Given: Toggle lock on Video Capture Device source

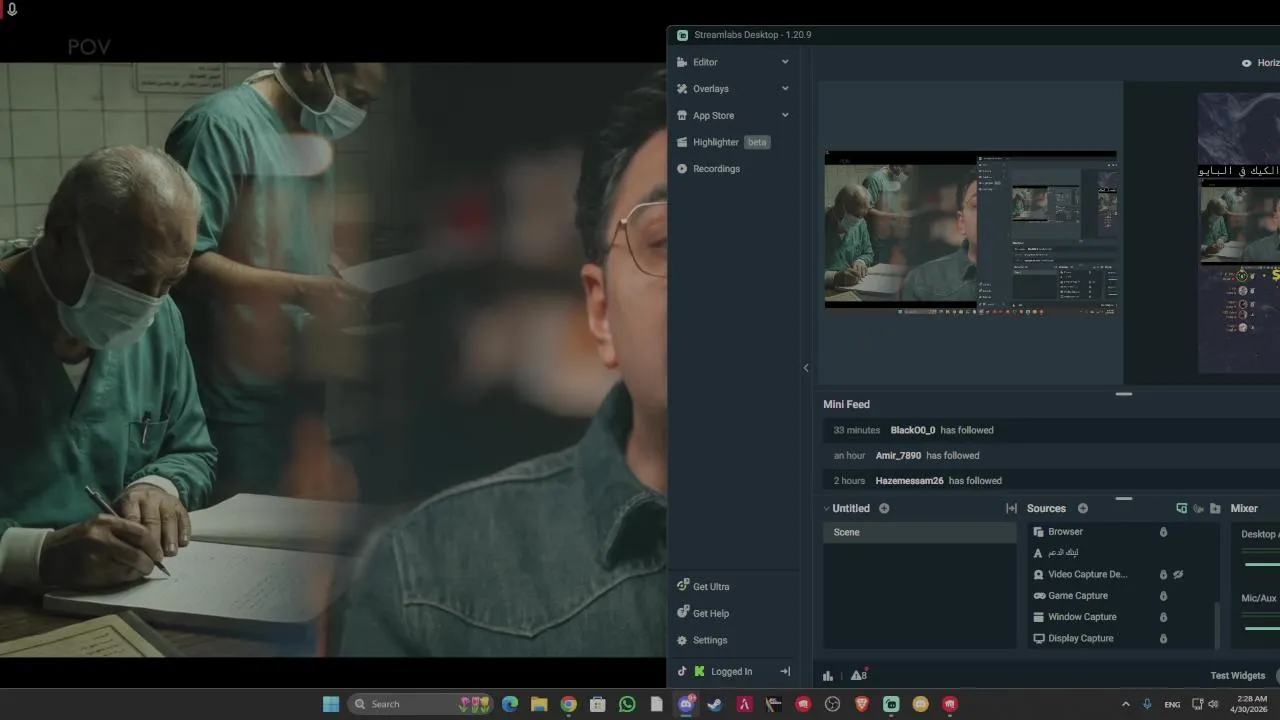Looking at the screenshot, I should click(x=1163, y=574).
